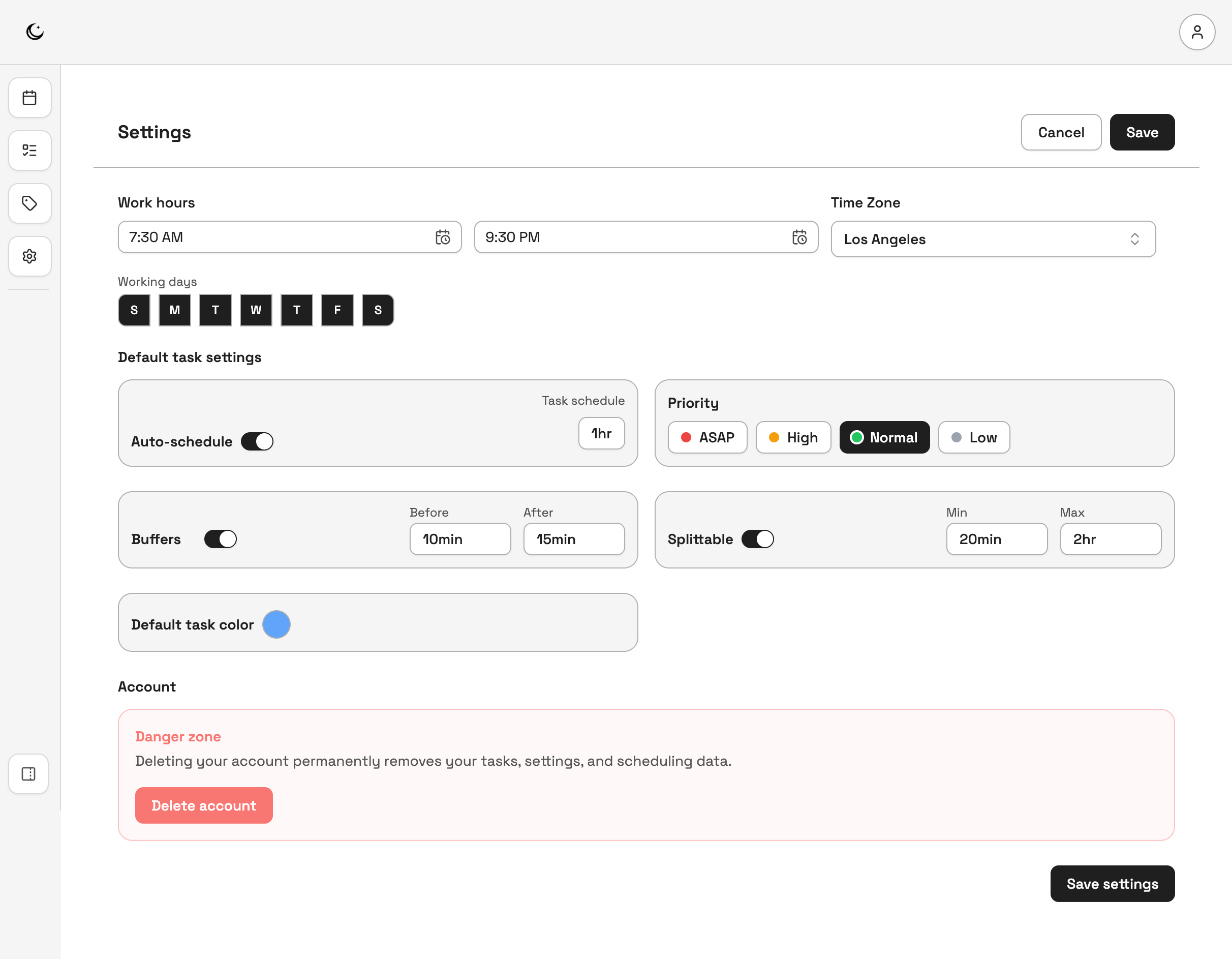Select the High priority option
Screen dimensions: 1232x959
pyautogui.click(x=793, y=437)
